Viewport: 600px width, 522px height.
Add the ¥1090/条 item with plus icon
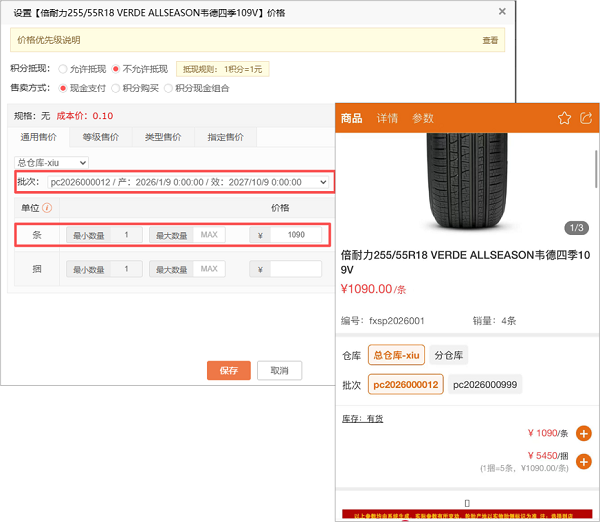pos(584,433)
